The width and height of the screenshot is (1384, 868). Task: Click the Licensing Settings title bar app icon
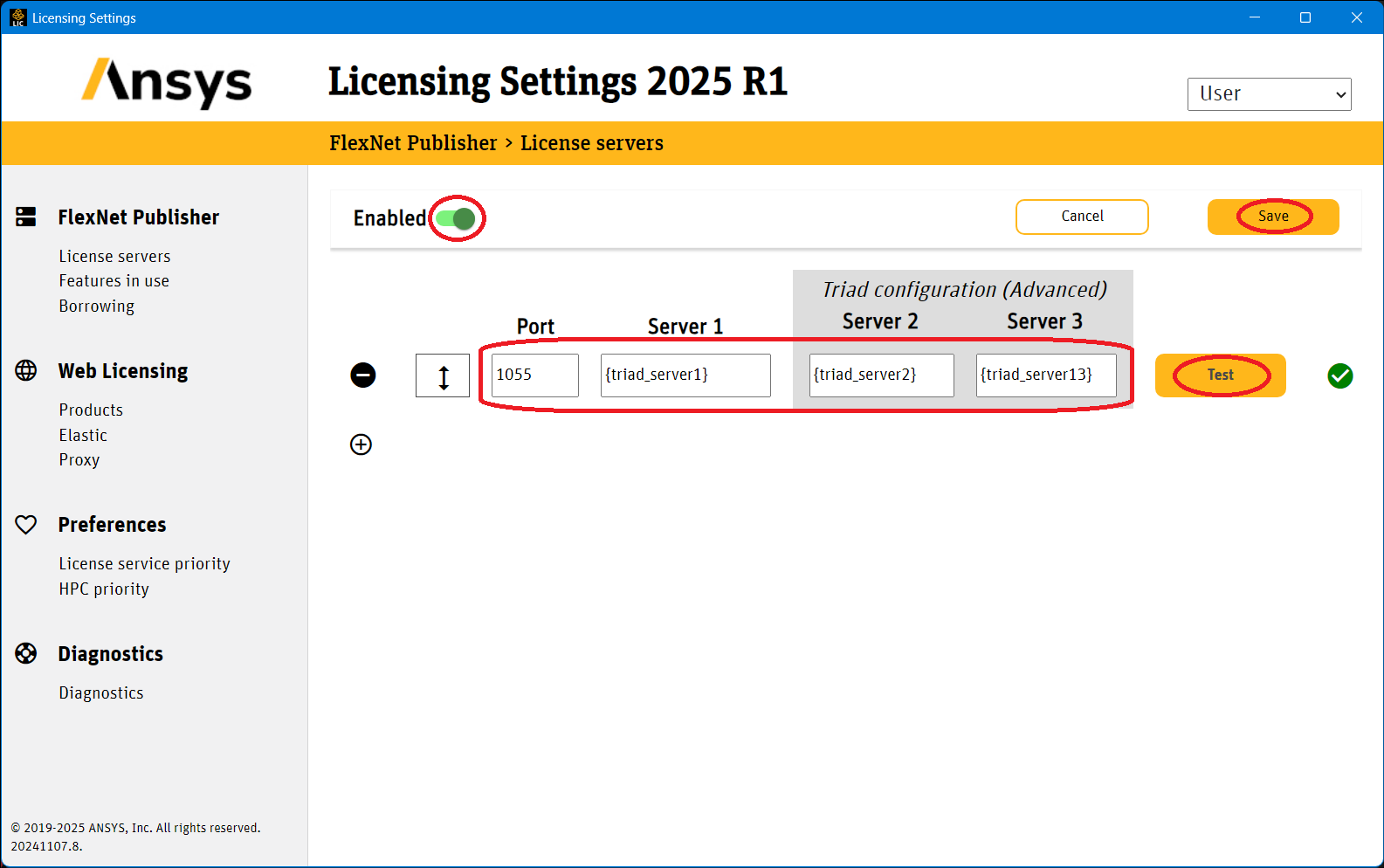(17, 17)
